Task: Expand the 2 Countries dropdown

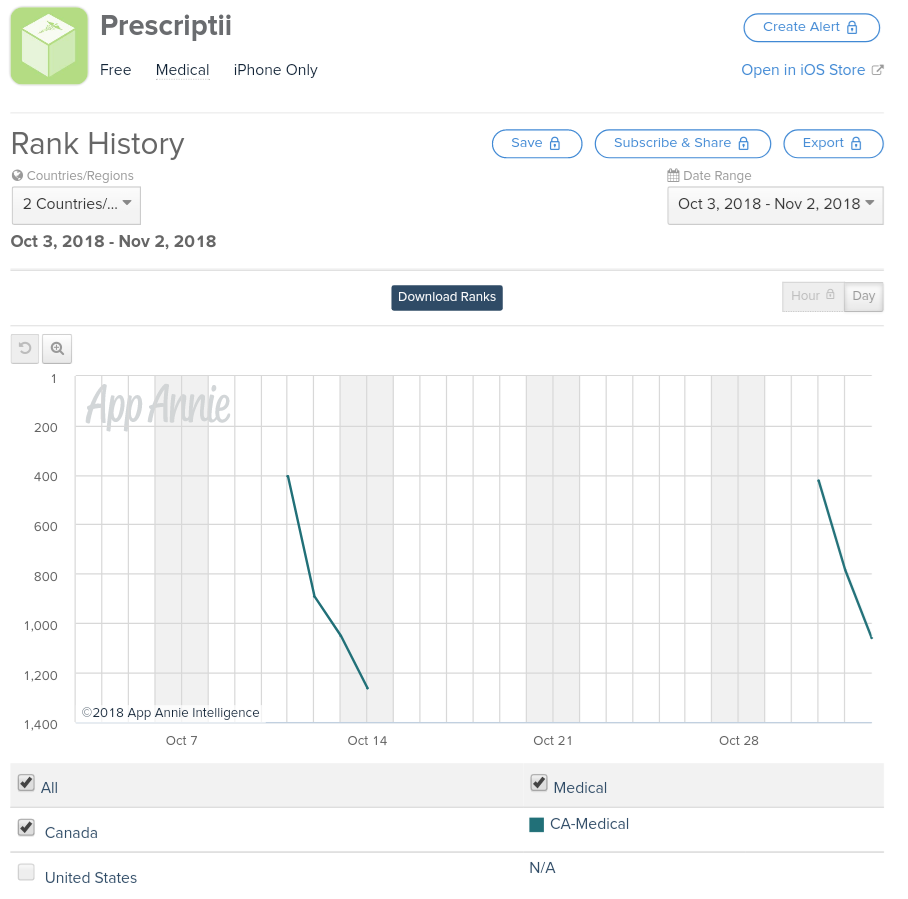Action: tap(76, 205)
